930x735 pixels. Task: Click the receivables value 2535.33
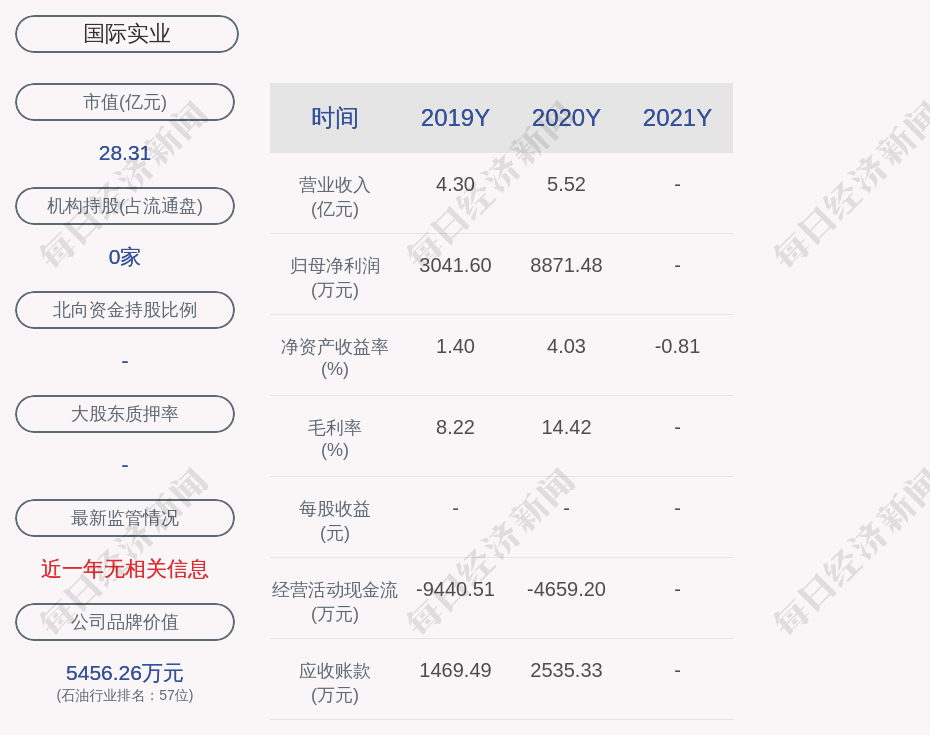(566, 670)
